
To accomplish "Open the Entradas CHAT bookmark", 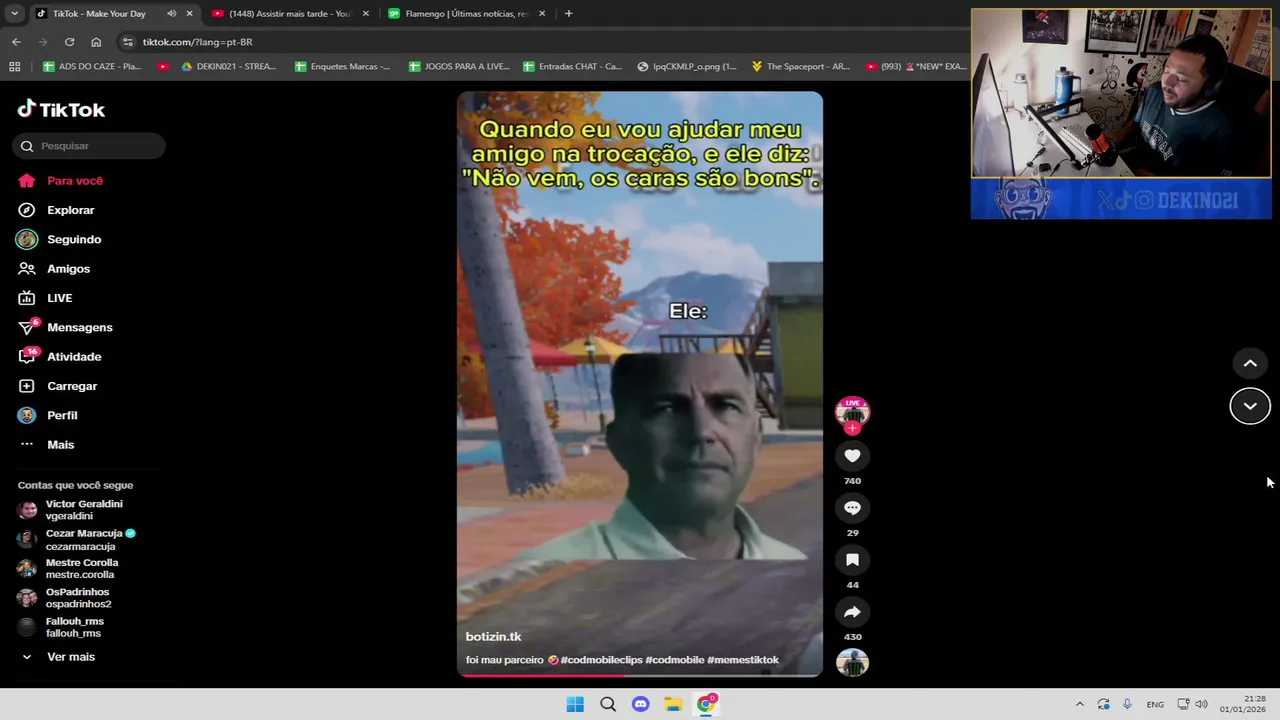I will pyautogui.click(x=572, y=66).
